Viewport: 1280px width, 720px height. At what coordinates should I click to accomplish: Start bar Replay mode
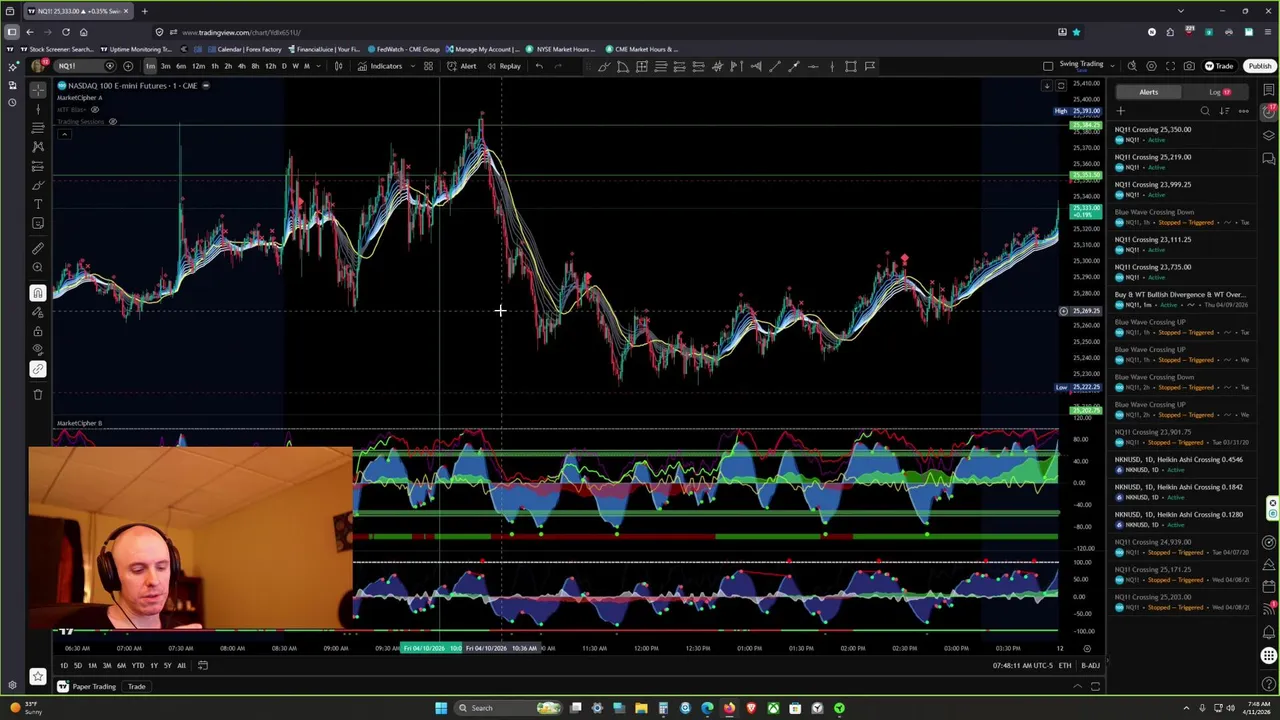[504, 66]
